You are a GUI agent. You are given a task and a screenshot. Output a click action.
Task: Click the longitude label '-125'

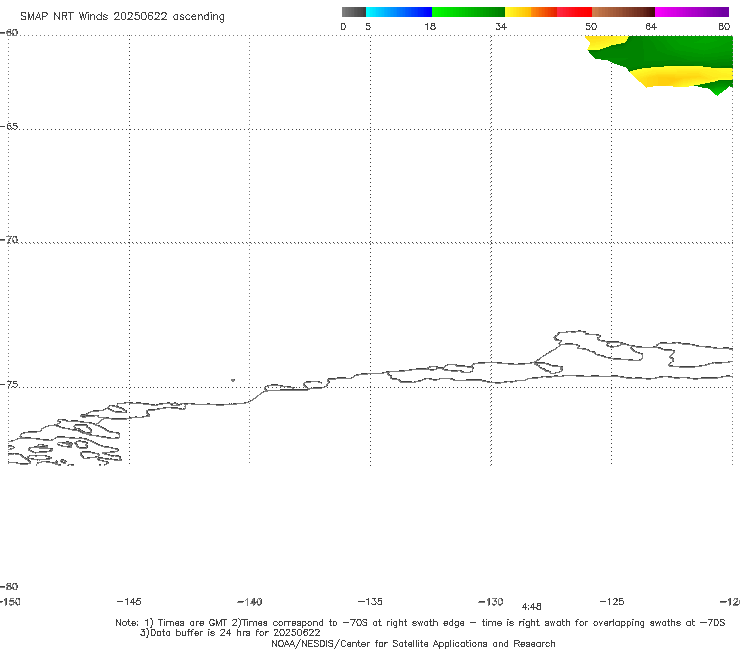612,601
